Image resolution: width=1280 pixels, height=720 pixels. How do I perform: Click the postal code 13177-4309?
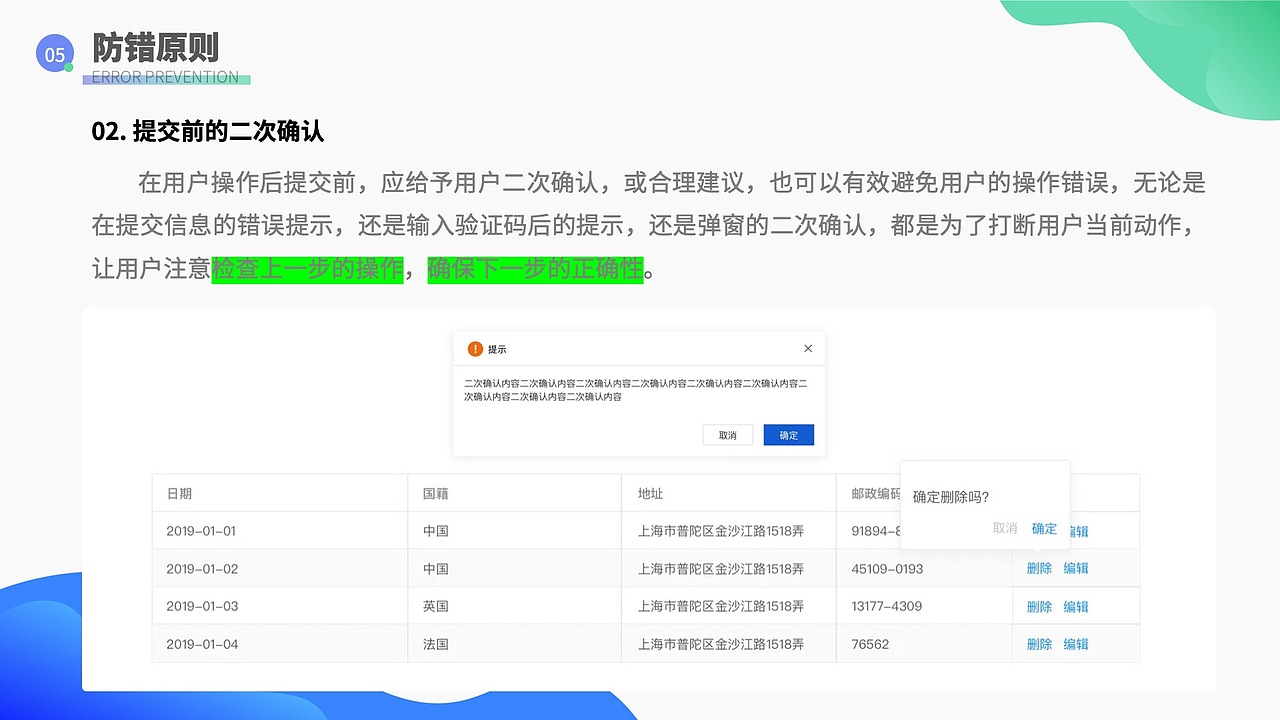click(887, 606)
